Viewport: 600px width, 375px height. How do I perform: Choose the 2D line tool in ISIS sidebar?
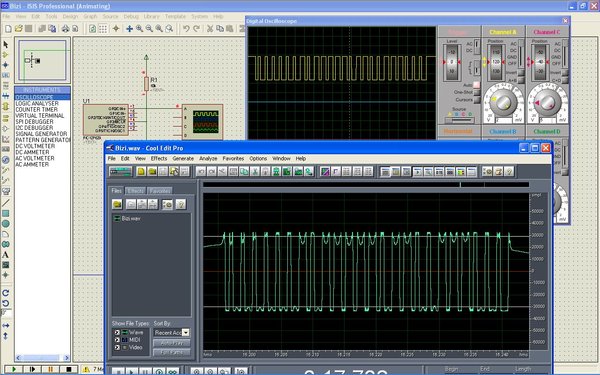click(5, 203)
